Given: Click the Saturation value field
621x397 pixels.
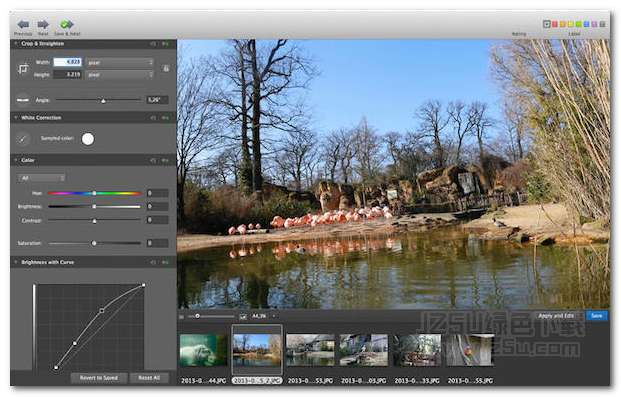Looking at the screenshot, I should pos(157,243).
